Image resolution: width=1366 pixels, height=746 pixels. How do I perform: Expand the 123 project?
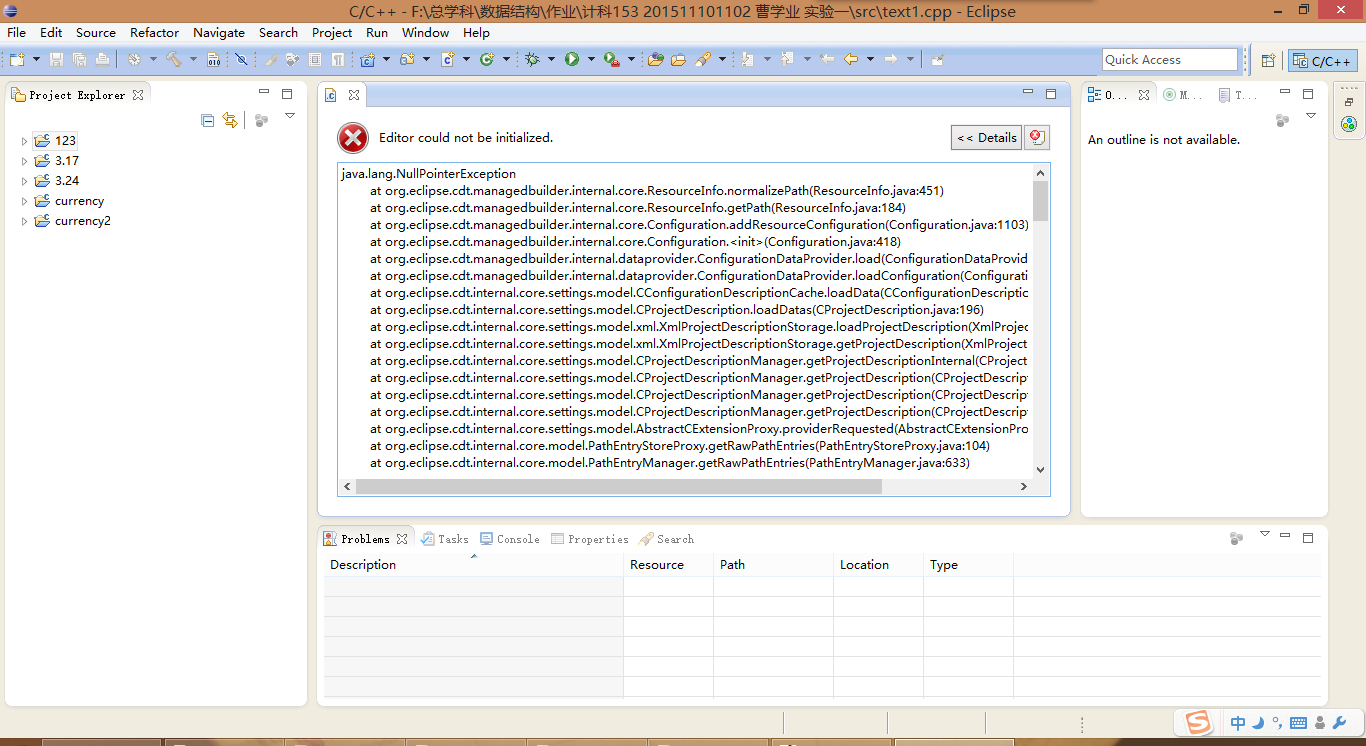(x=25, y=141)
